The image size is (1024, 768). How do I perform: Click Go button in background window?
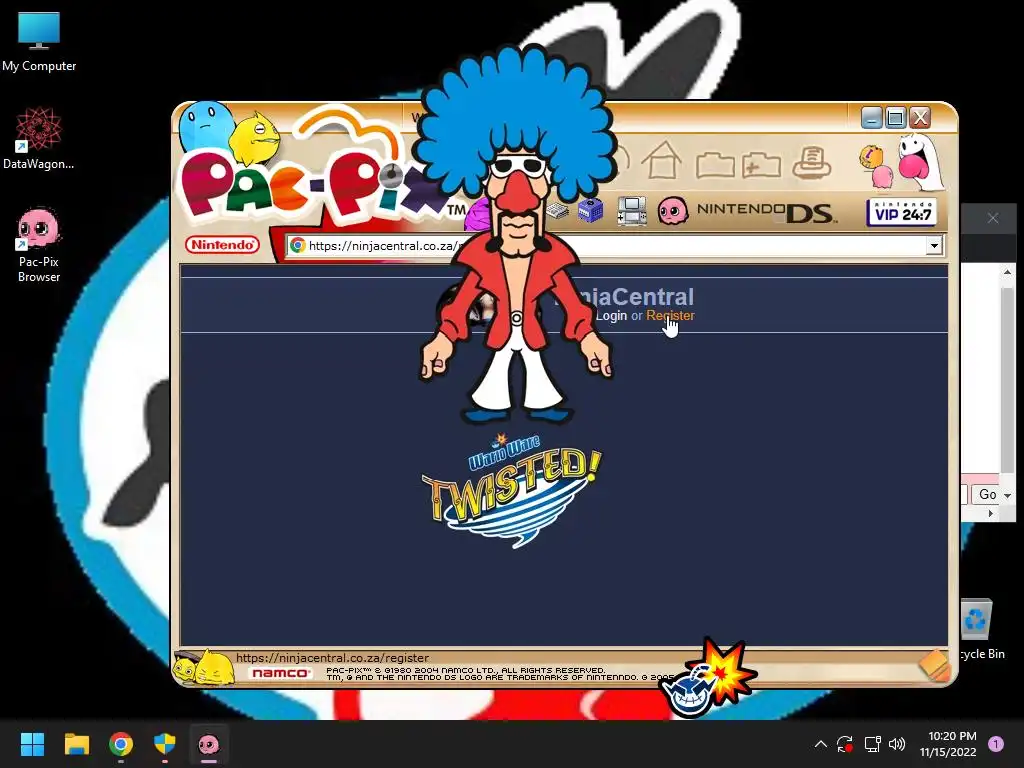(987, 494)
